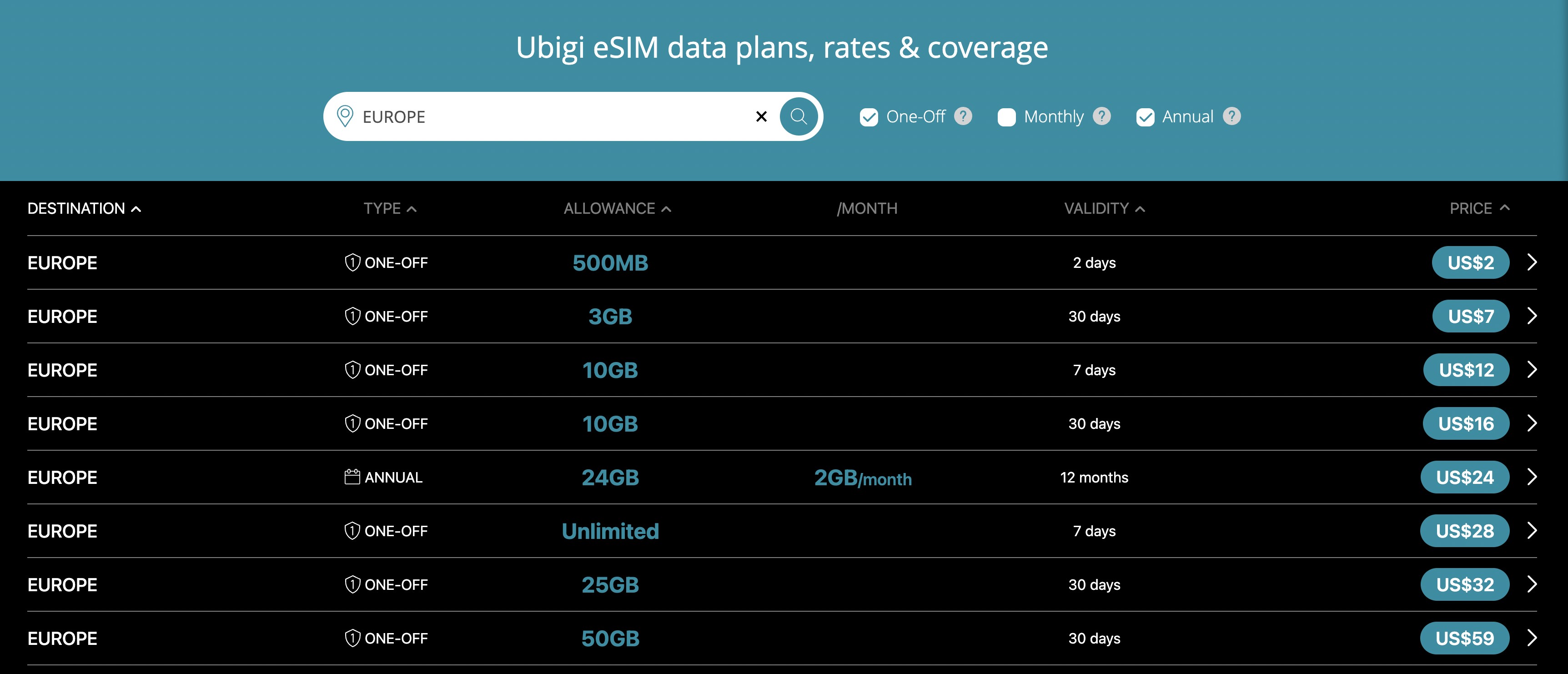Clear the EUROPE search with the X icon

click(x=761, y=116)
